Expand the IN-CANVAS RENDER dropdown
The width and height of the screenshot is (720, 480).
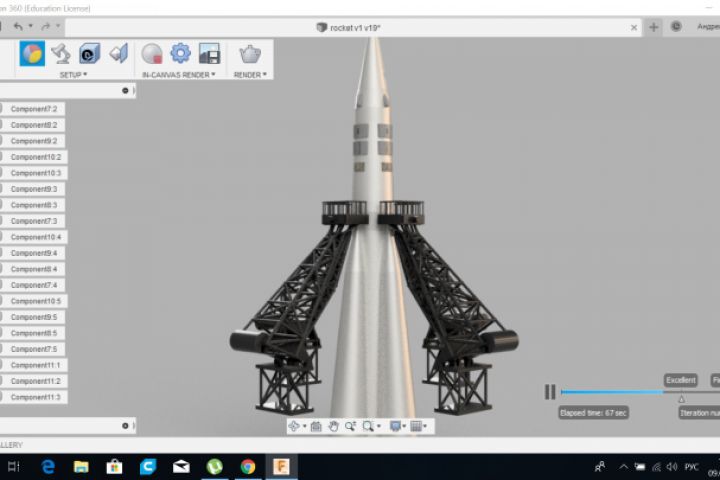(x=179, y=75)
